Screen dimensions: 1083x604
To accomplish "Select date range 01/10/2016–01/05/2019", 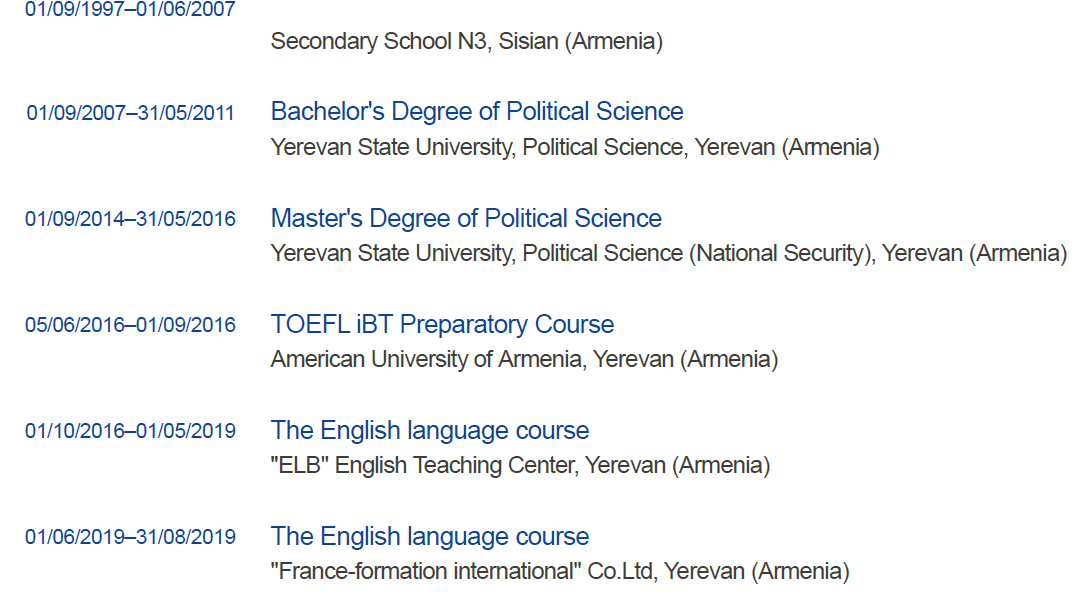I will (x=131, y=431).
